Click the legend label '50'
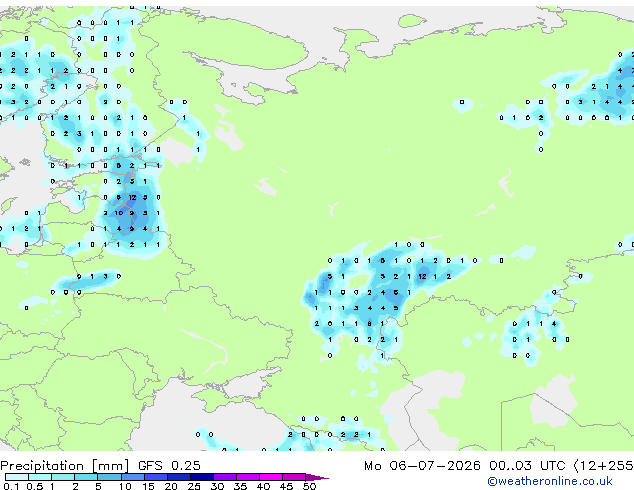634x490 pixels. pos(309,486)
